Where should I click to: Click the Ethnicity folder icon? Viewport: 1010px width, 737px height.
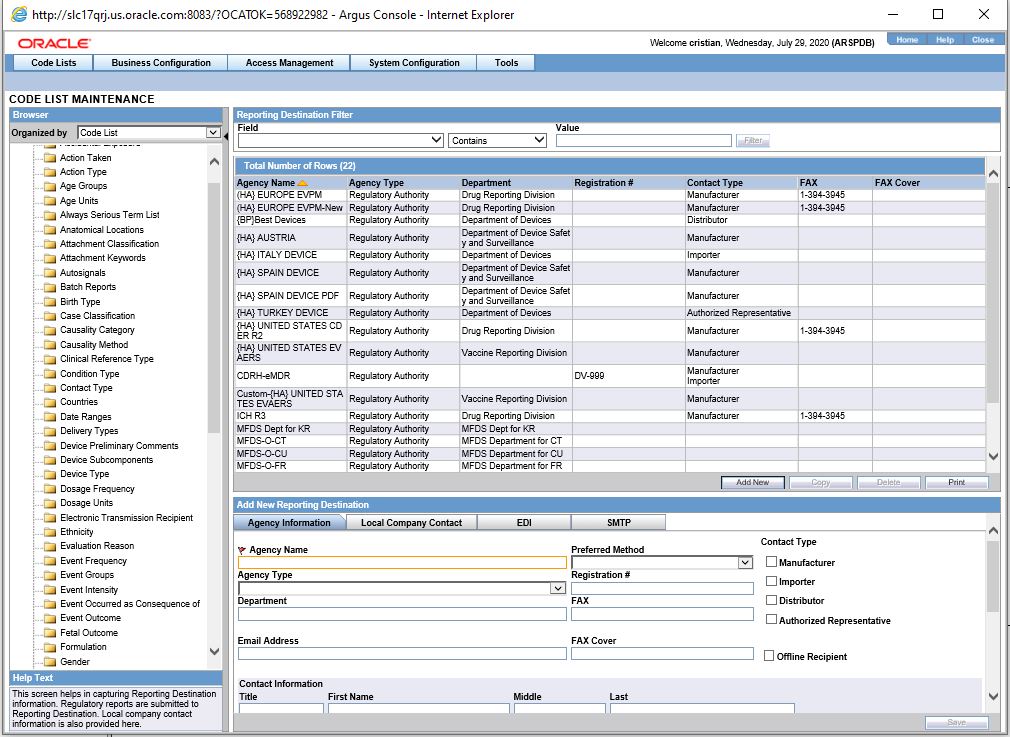(49, 532)
